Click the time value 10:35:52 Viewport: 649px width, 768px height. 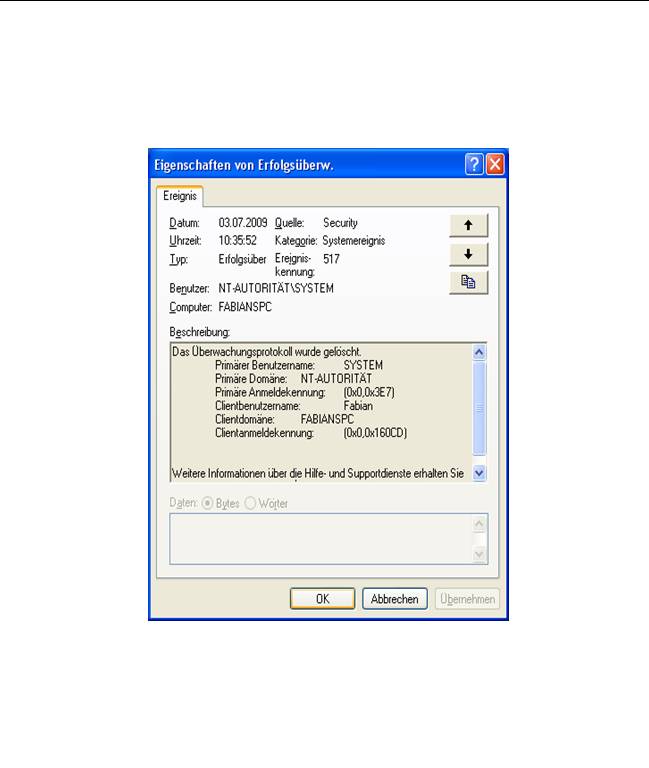tap(237, 240)
